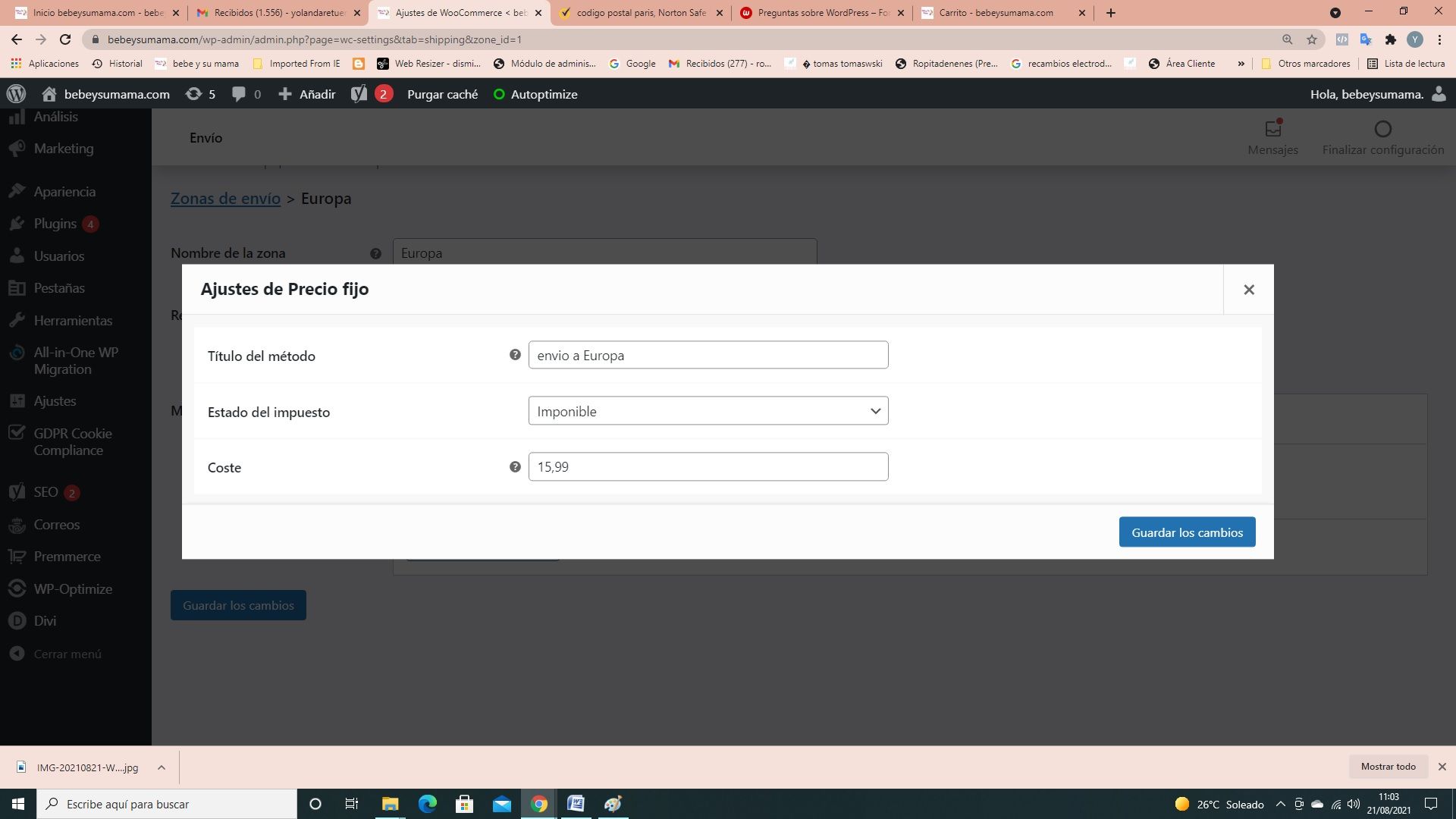Open Usuarios in the sidebar
The height and width of the screenshot is (819, 1456).
click(59, 256)
